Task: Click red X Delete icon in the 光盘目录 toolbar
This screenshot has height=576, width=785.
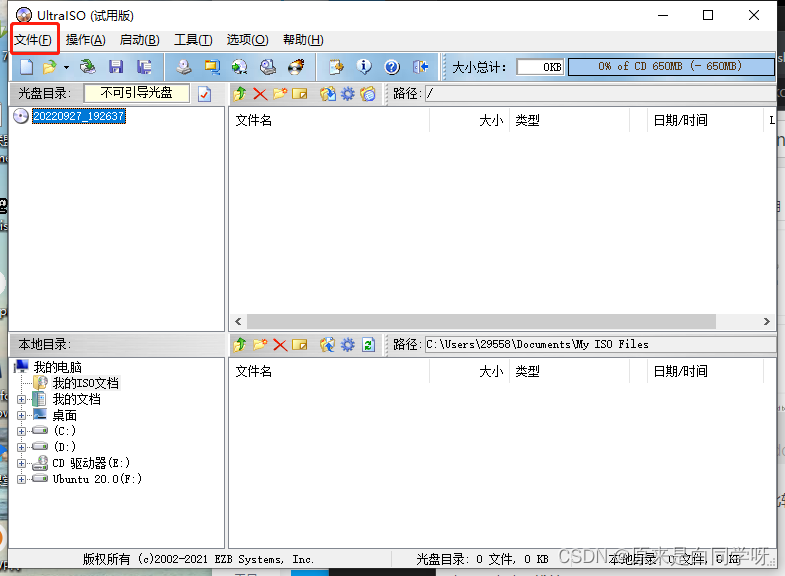Action: click(260, 94)
